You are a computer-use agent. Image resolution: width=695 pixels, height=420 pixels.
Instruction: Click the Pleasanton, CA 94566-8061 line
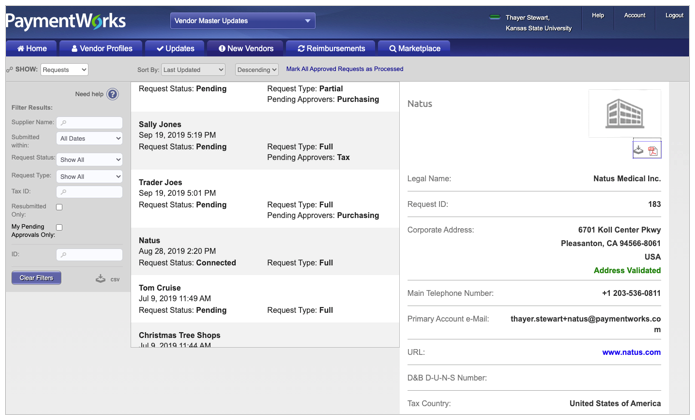pos(610,243)
